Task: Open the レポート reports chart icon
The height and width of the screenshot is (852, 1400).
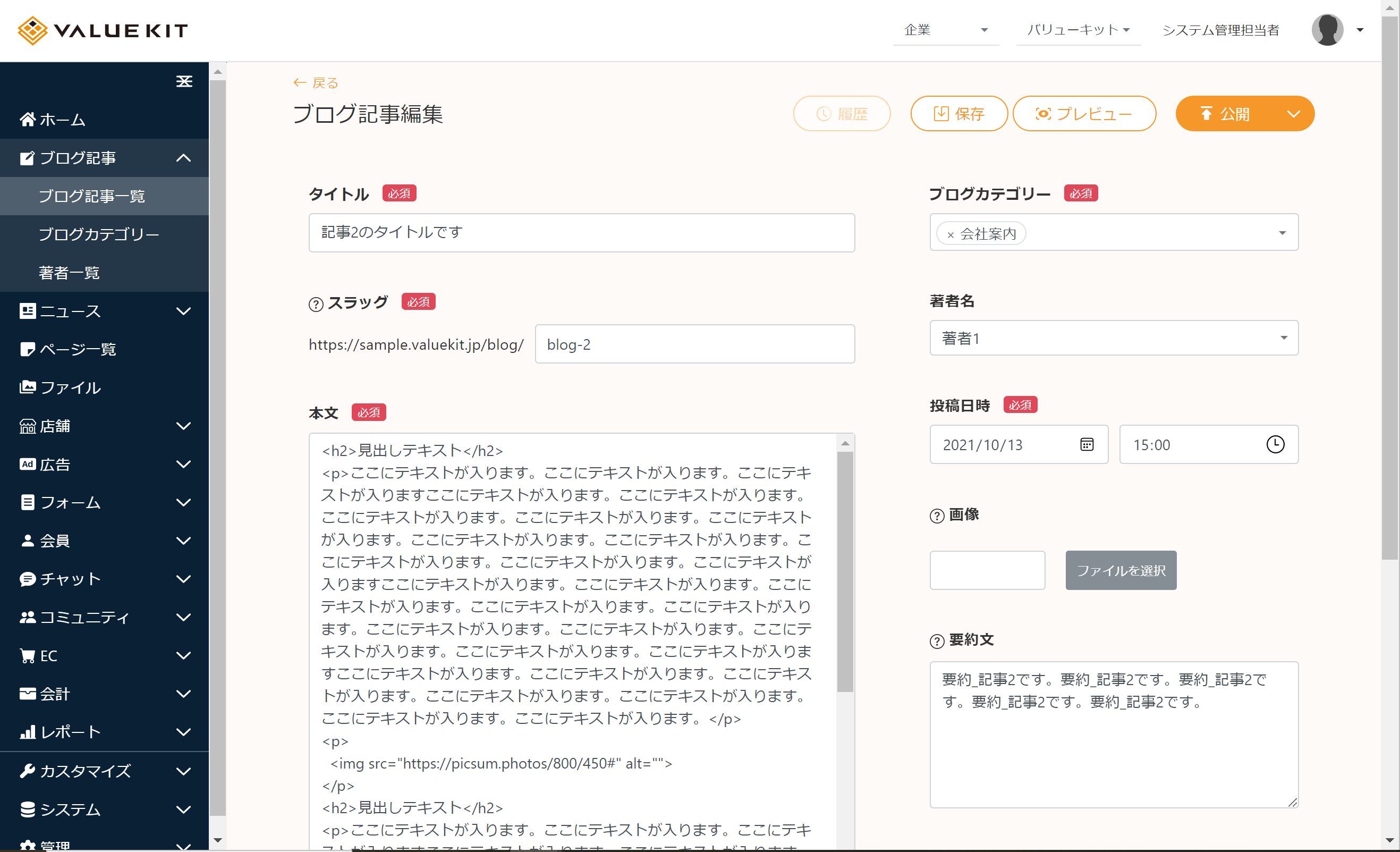Action: click(x=27, y=732)
